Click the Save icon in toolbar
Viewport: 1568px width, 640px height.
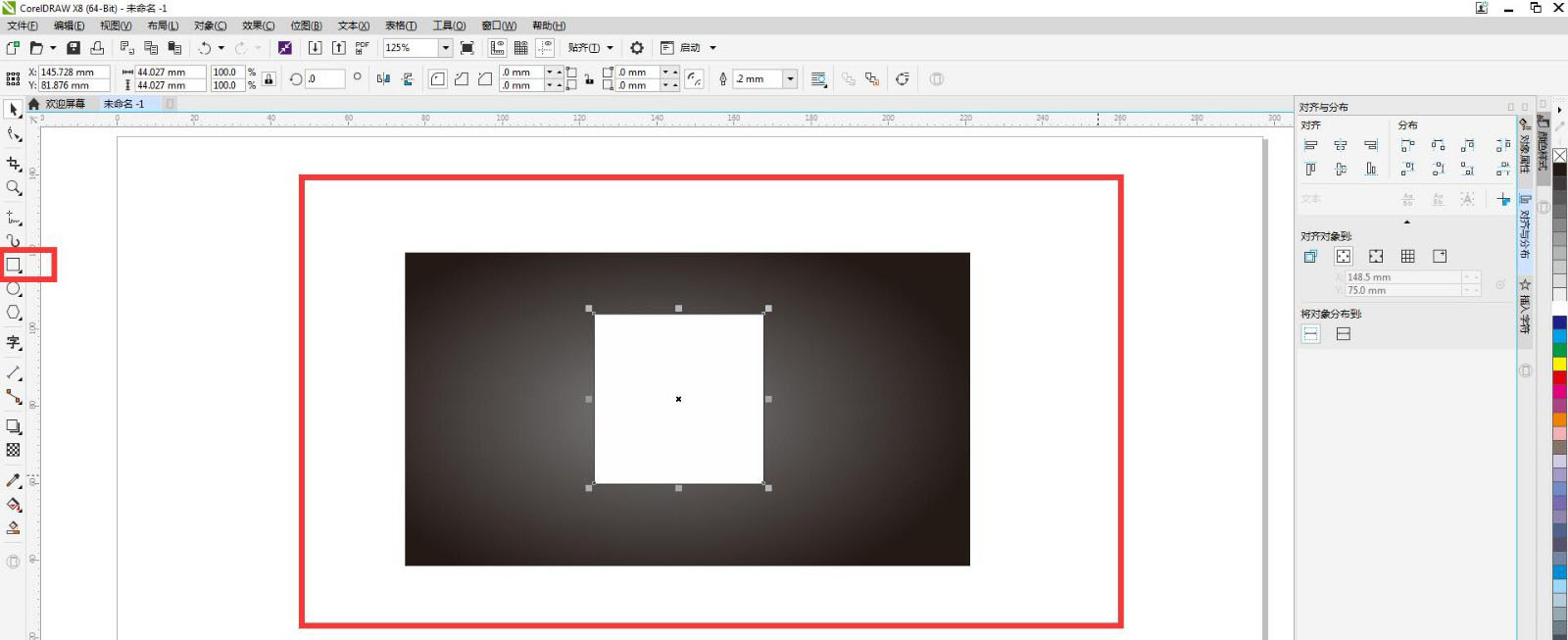coord(73,47)
